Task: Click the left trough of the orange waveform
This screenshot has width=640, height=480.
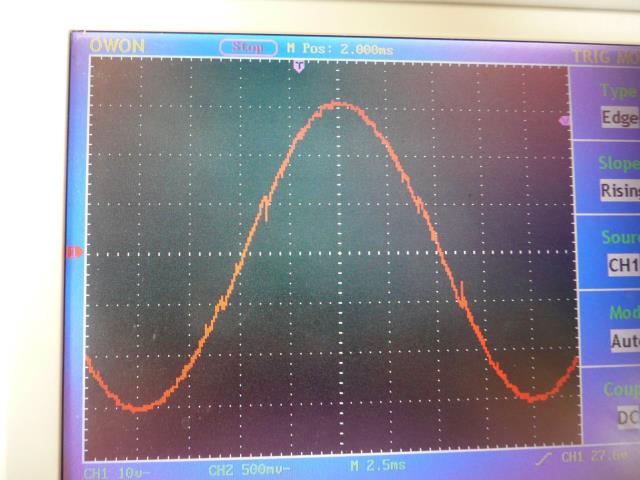Action: pyautogui.click(x=140, y=406)
